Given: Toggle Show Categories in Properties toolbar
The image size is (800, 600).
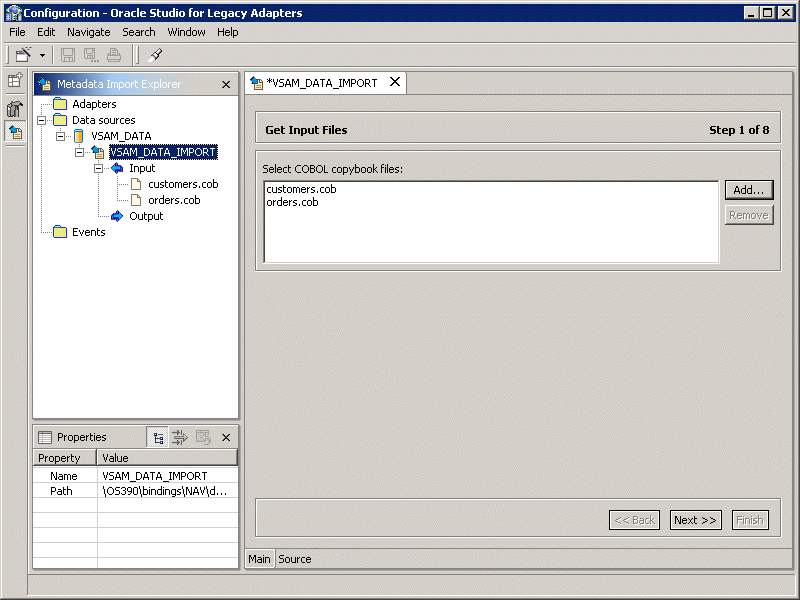Looking at the screenshot, I should click(x=158, y=438).
